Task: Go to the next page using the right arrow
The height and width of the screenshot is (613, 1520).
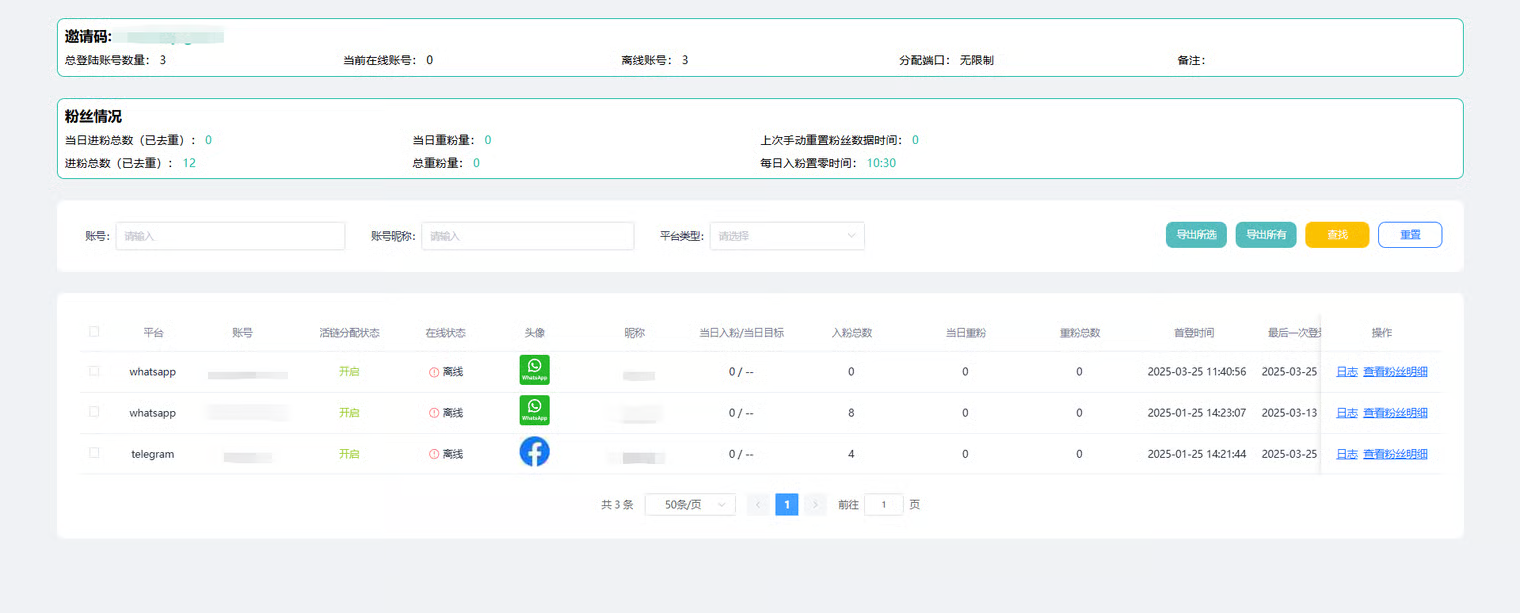Action: 816,505
